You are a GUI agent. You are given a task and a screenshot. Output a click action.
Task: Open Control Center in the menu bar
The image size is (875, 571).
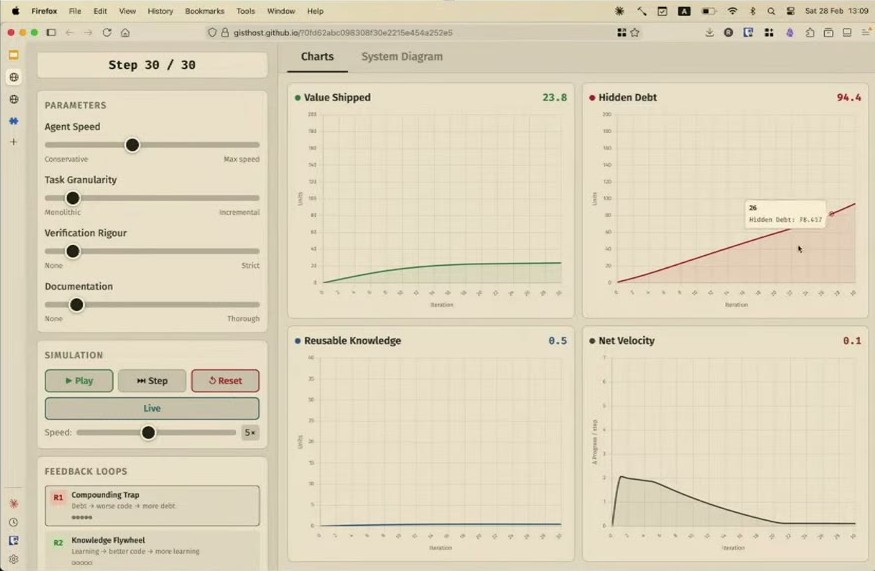tap(790, 11)
